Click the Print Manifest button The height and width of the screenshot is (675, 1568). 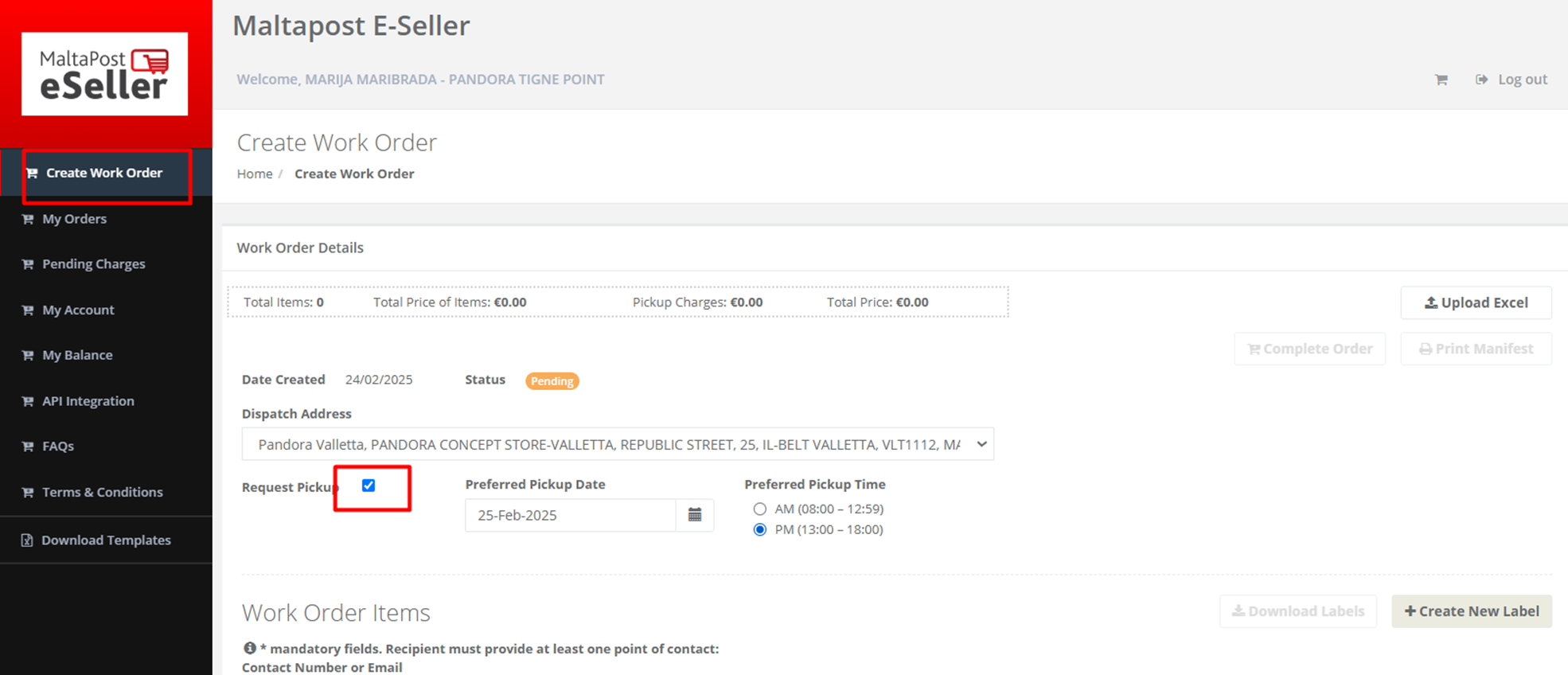click(1476, 349)
